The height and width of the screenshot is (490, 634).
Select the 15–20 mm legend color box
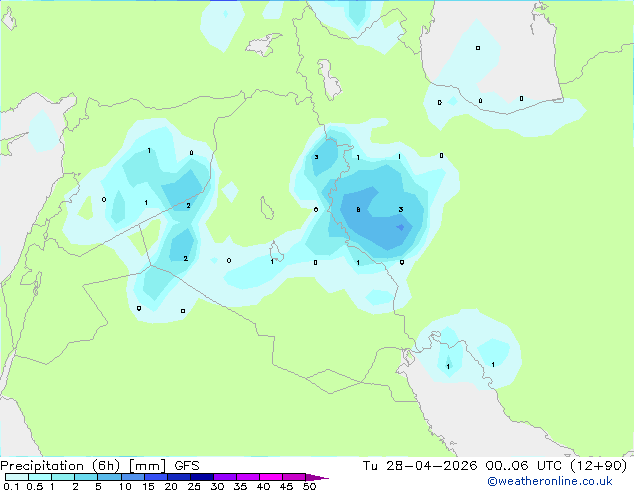155,477
